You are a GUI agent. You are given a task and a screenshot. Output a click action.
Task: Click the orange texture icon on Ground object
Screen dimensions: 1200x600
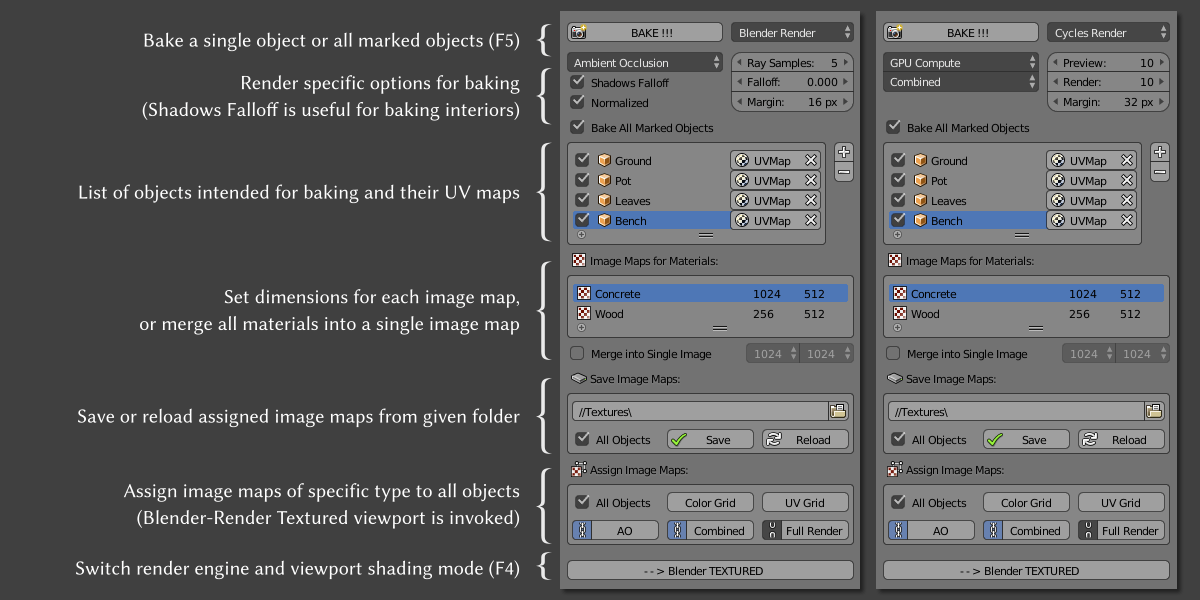[605, 160]
